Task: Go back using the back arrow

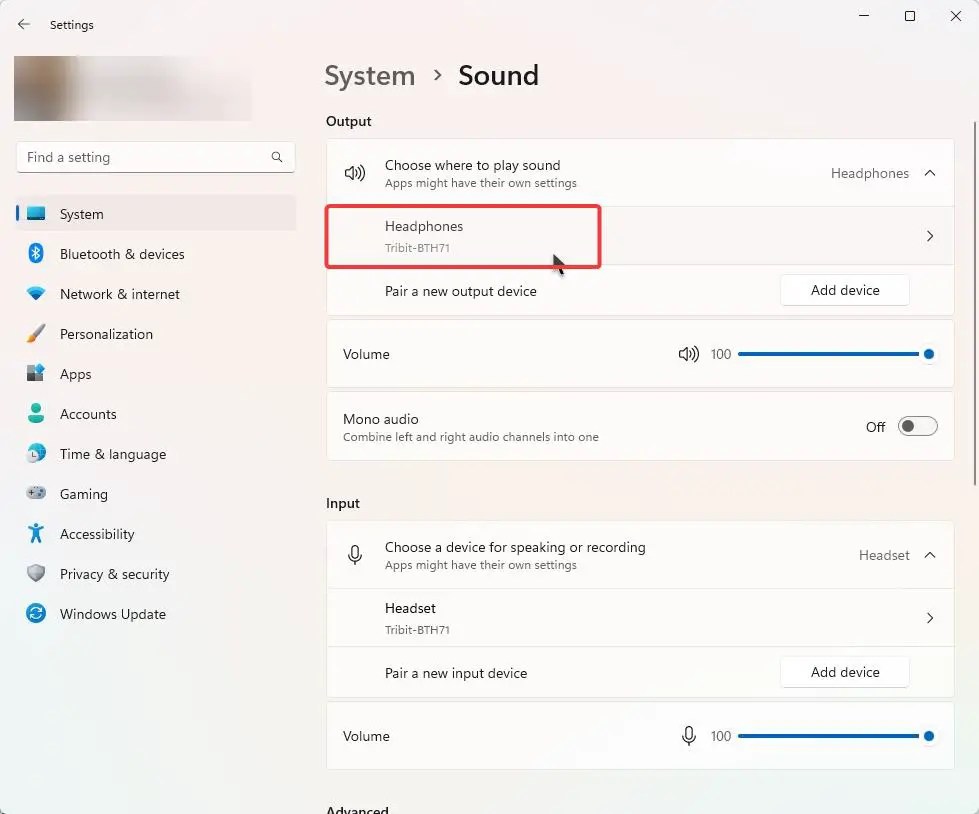Action: (x=24, y=25)
